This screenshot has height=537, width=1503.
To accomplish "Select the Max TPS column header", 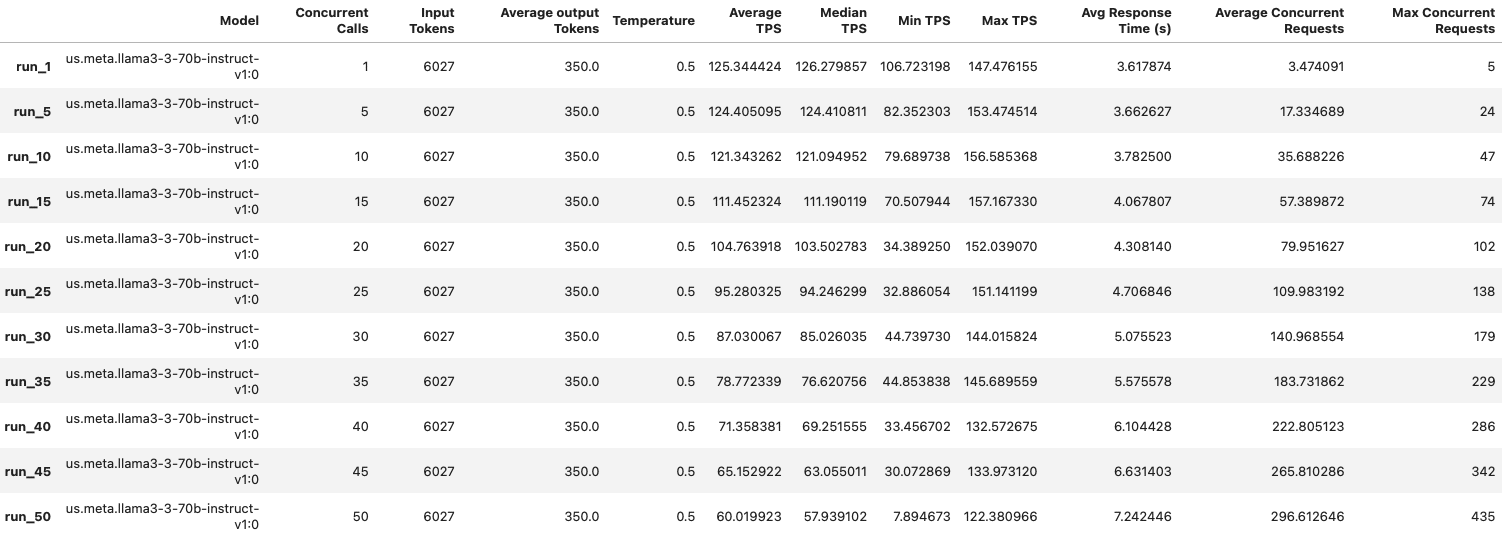I will tap(1011, 21).
